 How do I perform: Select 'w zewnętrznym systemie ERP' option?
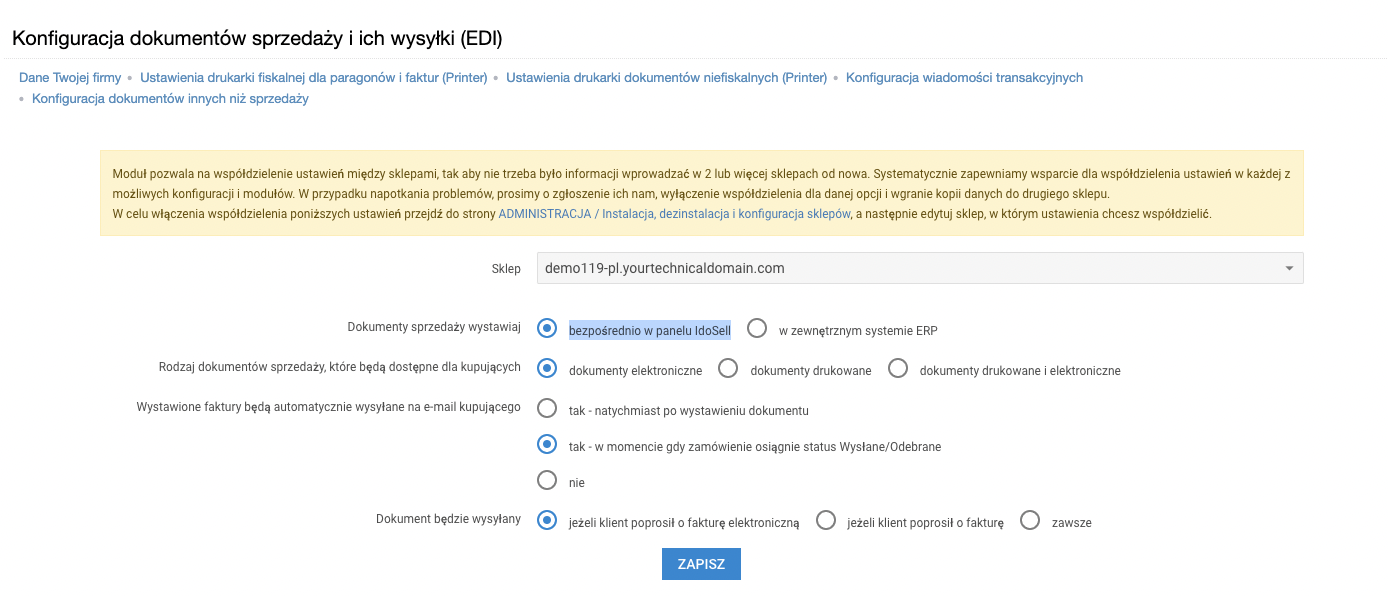point(757,328)
